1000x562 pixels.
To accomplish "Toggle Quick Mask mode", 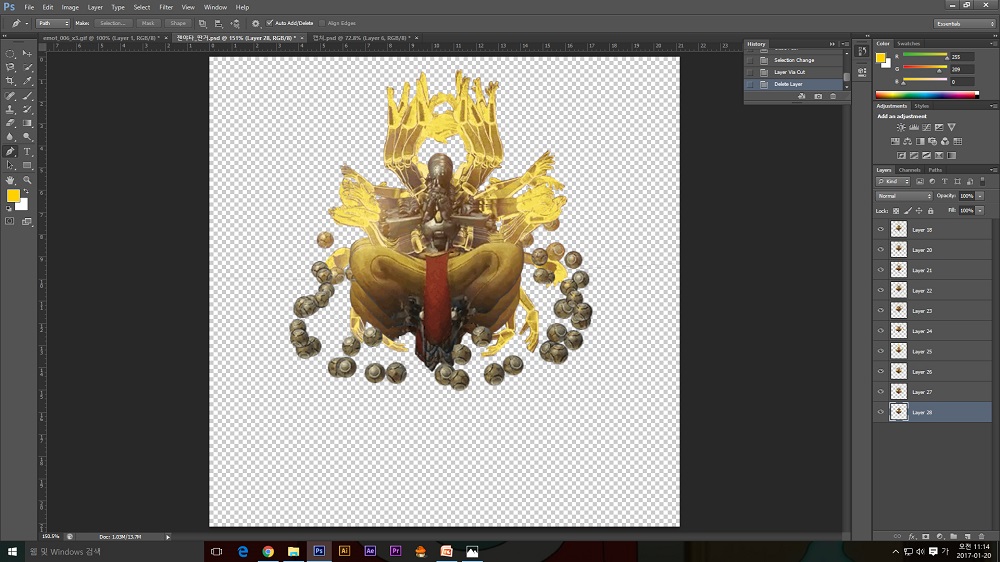I will pos(10,221).
